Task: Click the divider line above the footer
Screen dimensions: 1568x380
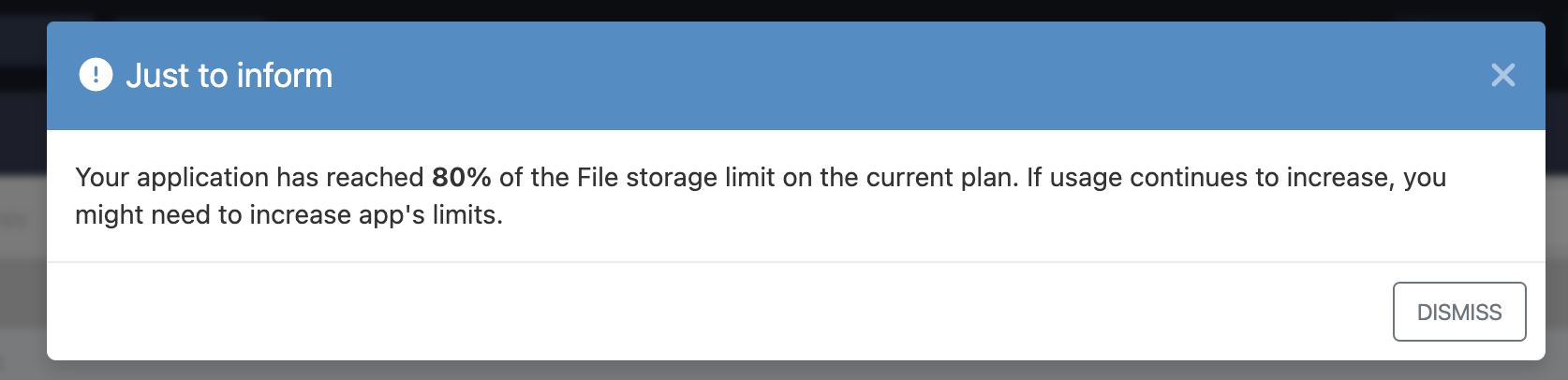Action: pos(796,262)
